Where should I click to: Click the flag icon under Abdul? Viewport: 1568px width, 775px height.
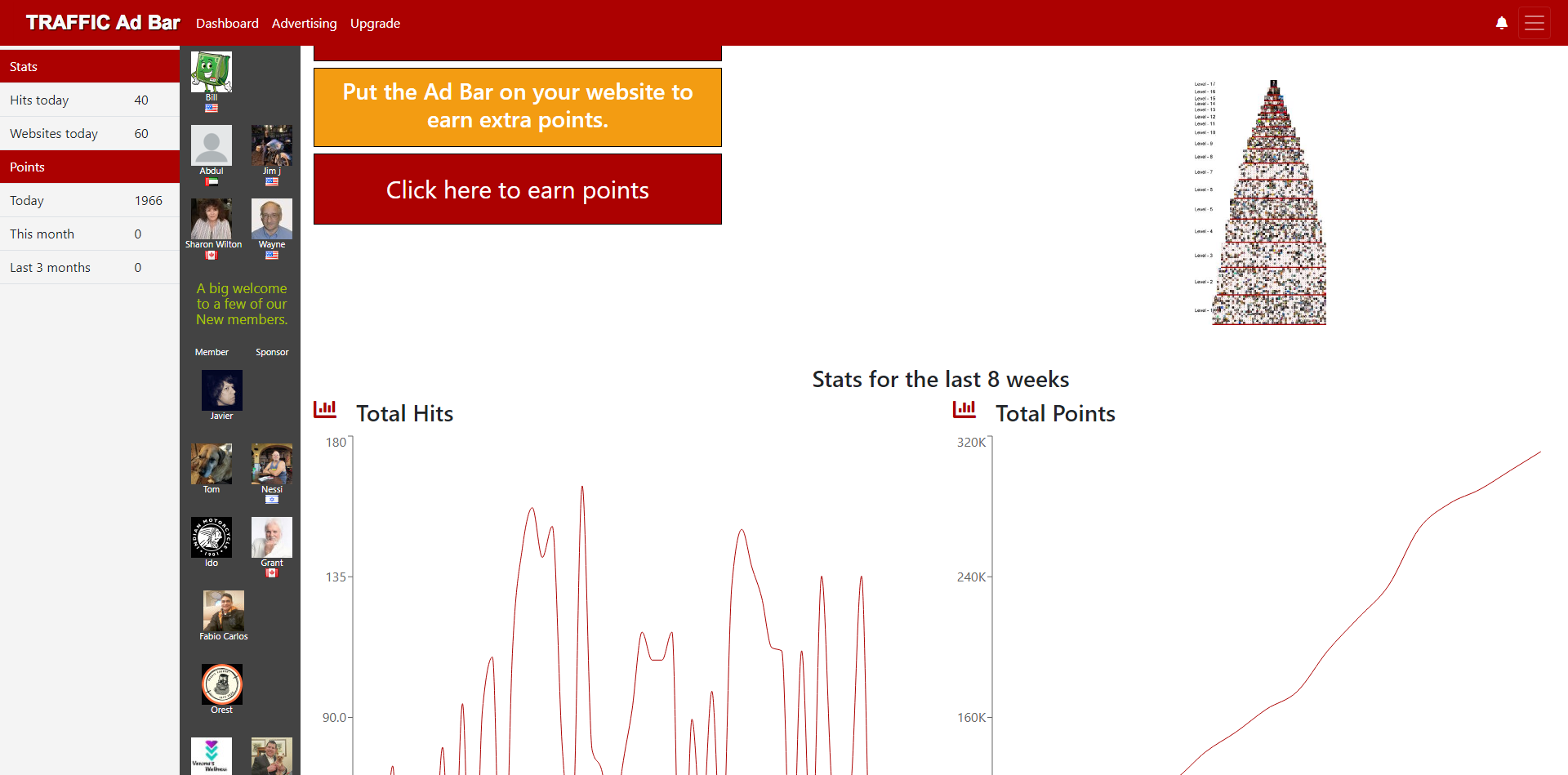point(212,181)
